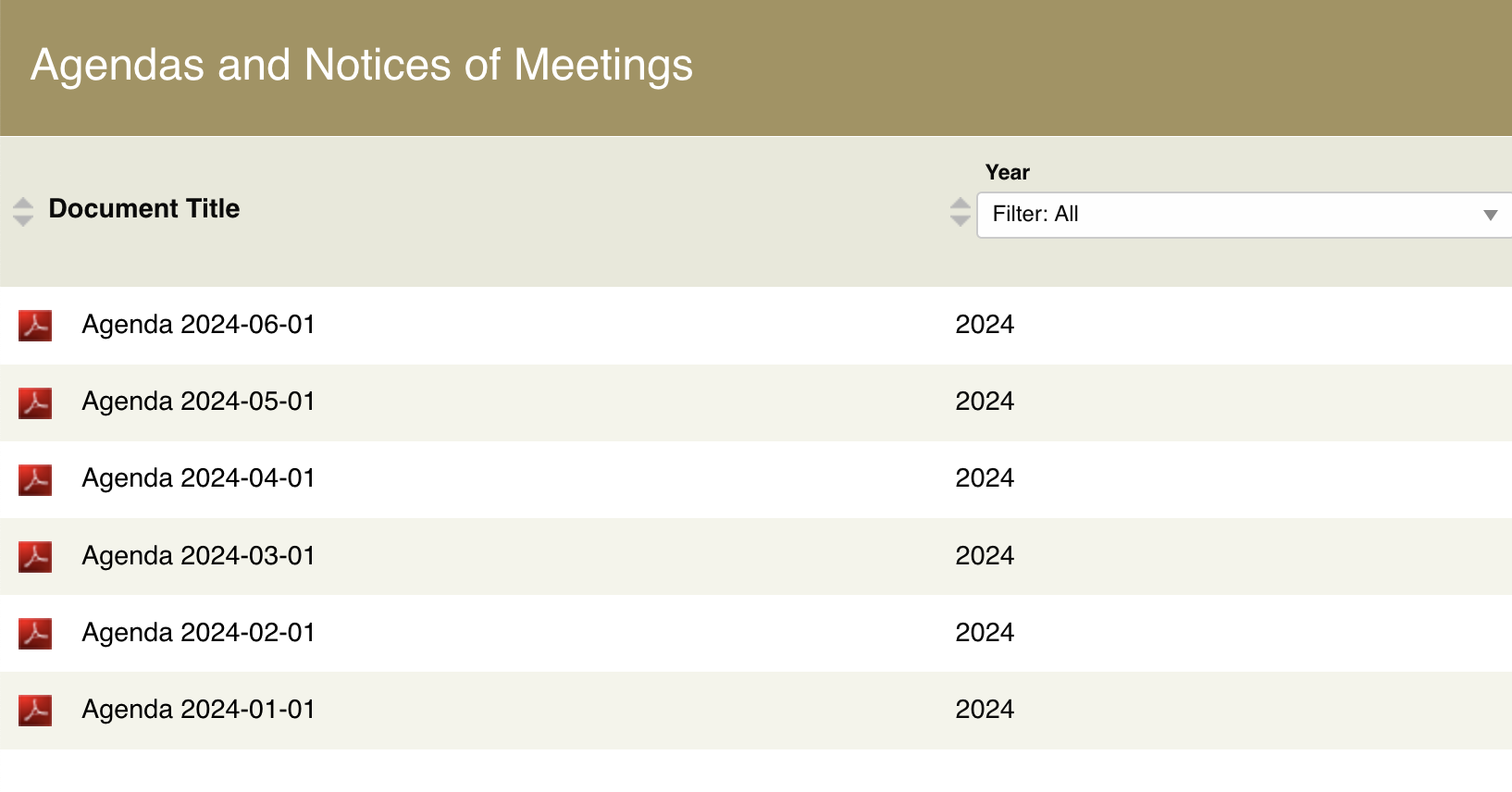Sort by Document Title using the sort arrows
1512x792 pixels.
[23, 212]
